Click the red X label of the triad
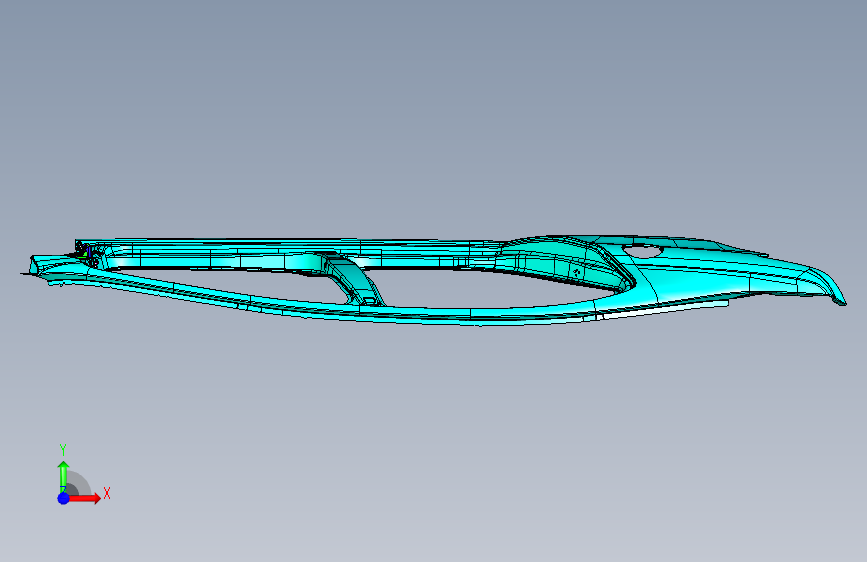Viewport: 867px width, 562px height. tap(107, 493)
